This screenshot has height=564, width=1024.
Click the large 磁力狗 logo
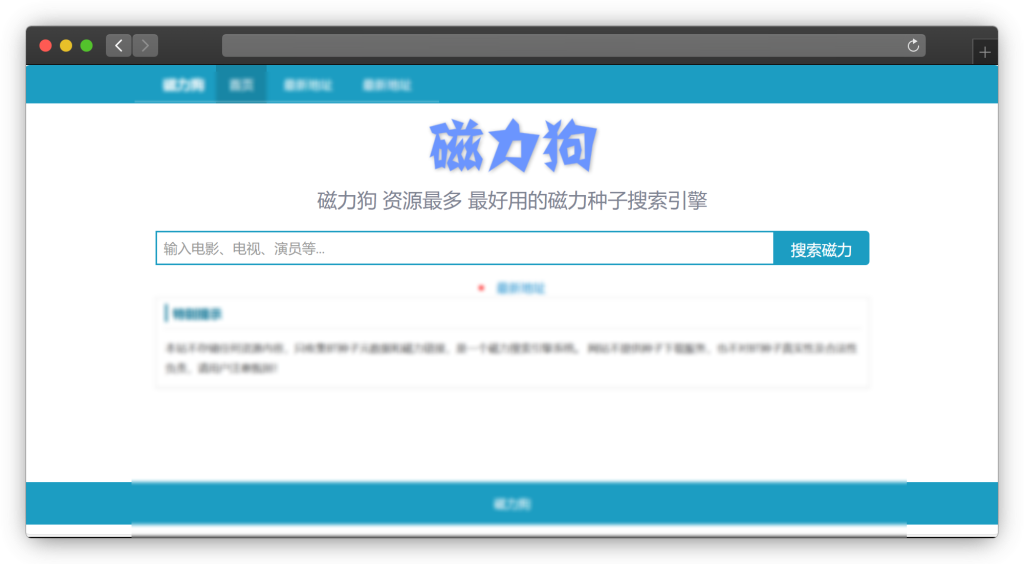click(x=513, y=146)
